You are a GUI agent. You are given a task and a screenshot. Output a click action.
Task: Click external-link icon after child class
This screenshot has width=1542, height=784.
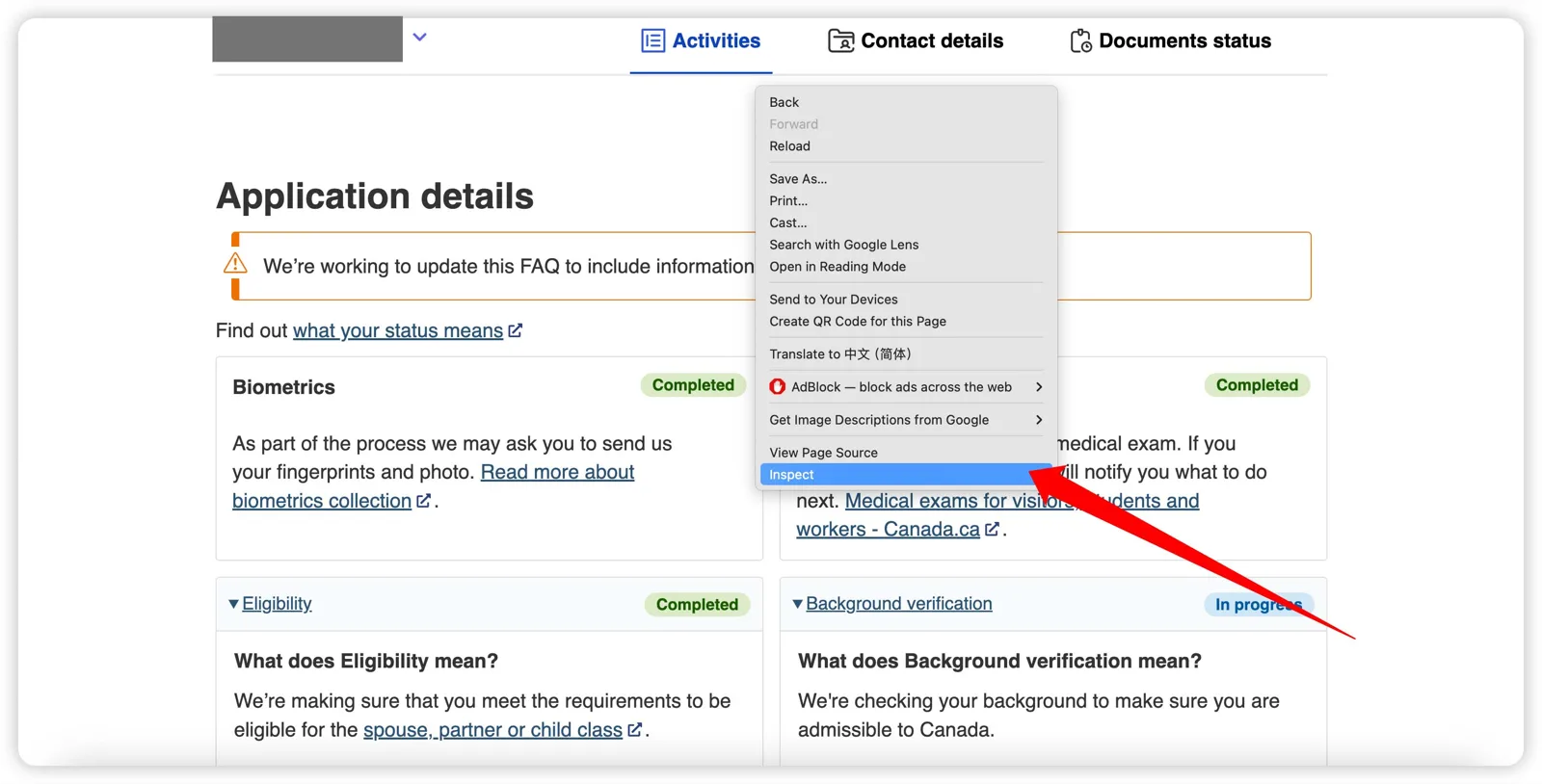tap(634, 730)
